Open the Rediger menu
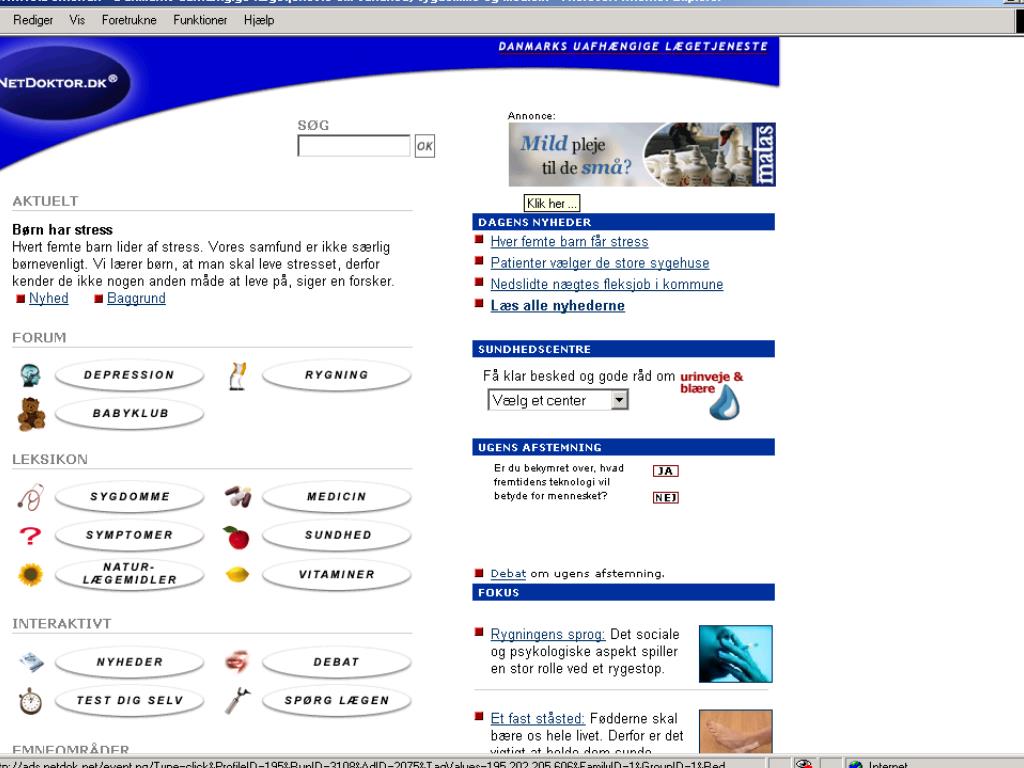 [33, 20]
